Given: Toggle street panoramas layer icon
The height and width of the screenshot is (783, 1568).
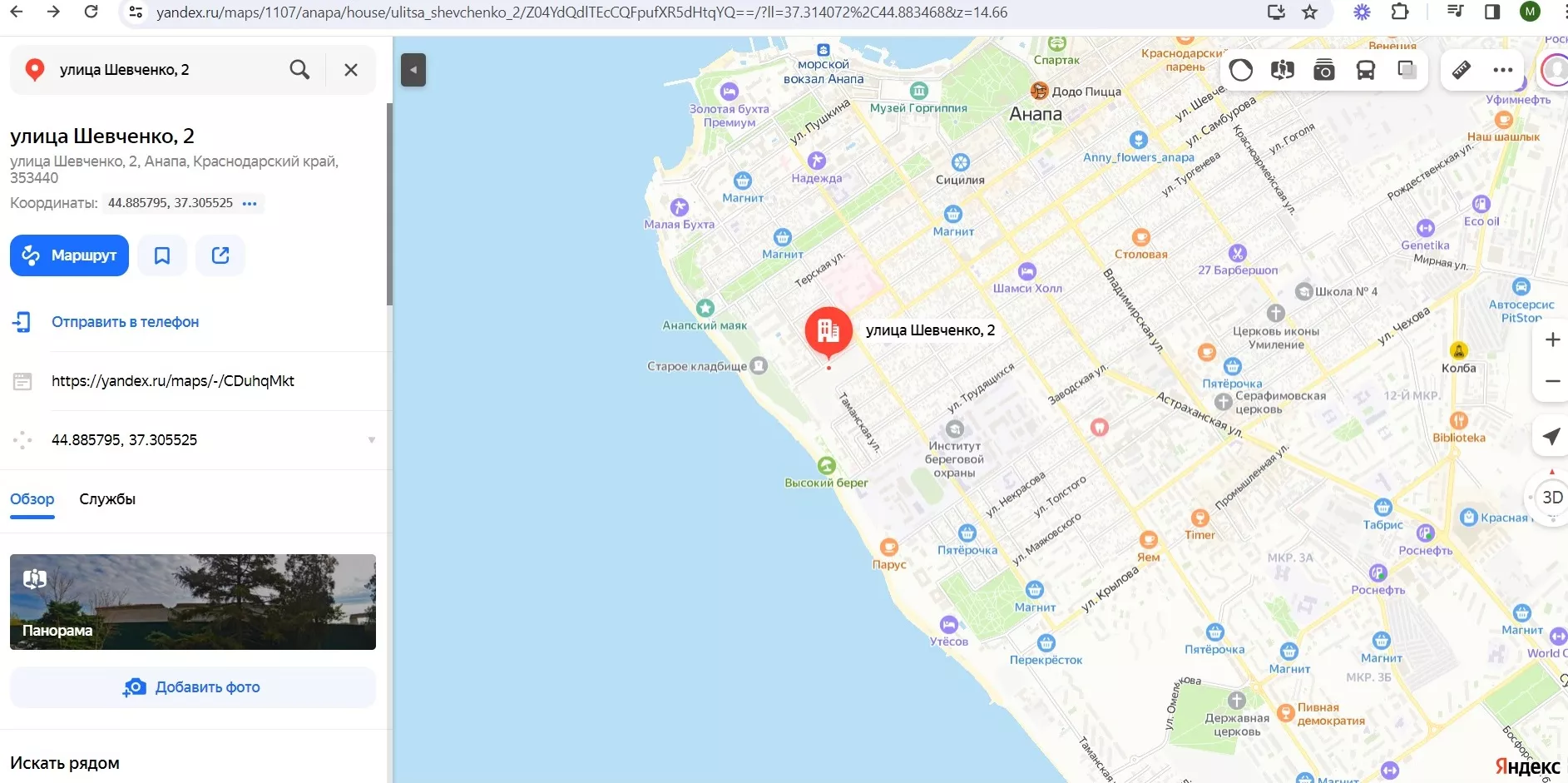Looking at the screenshot, I should (1283, 70).
